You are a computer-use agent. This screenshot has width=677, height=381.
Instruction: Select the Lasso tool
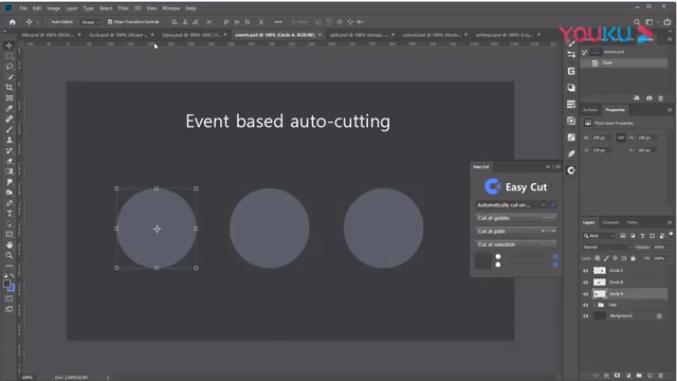point(9,67)
